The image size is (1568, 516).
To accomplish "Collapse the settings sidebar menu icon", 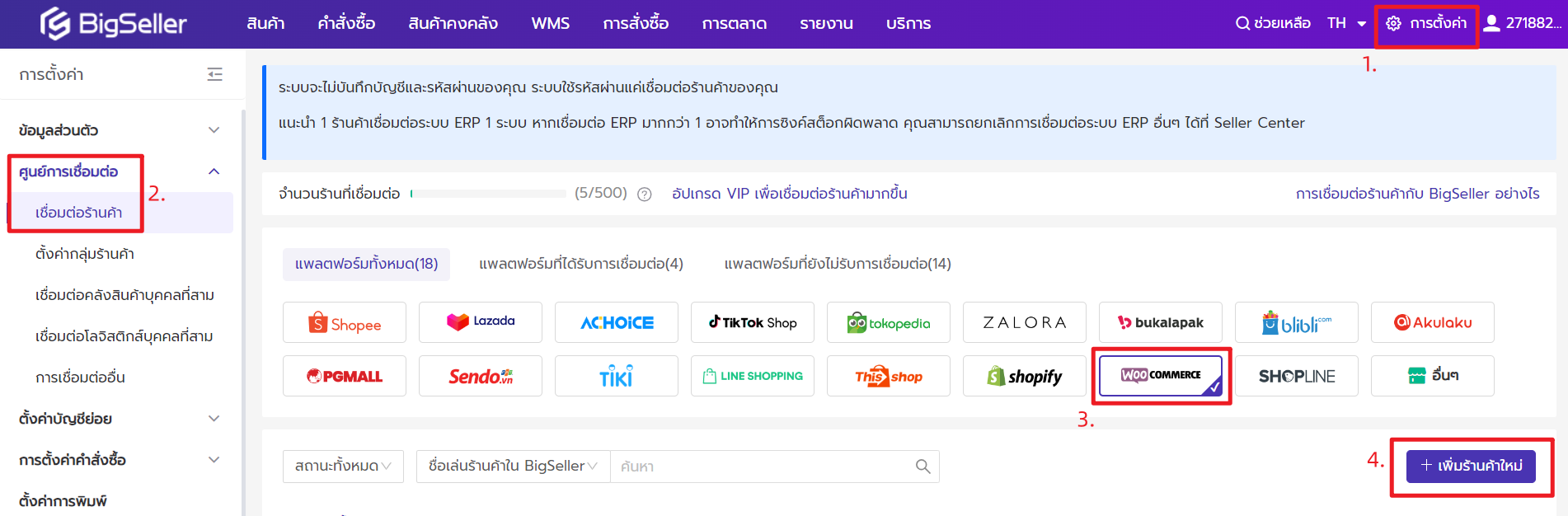I will 215,75.
